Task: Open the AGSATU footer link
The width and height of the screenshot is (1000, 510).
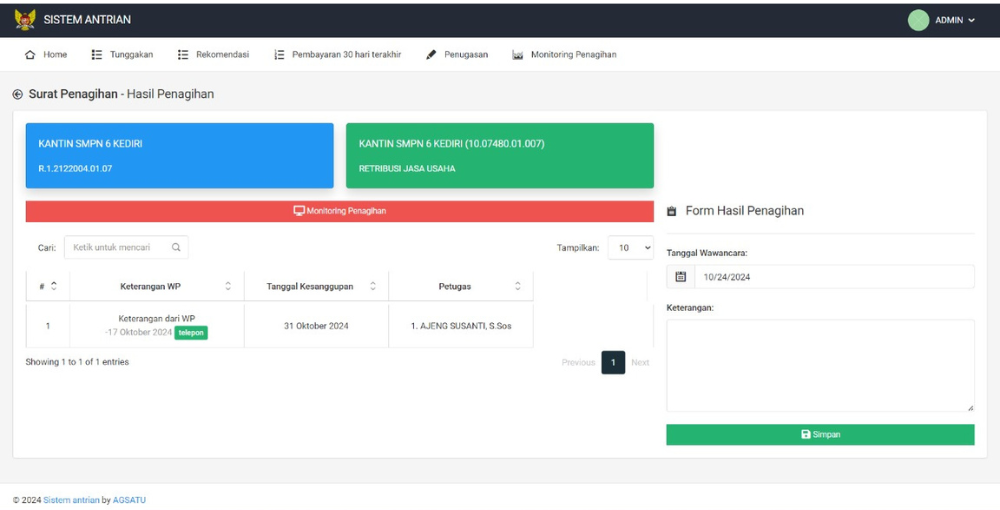Action: coord(129,500)
